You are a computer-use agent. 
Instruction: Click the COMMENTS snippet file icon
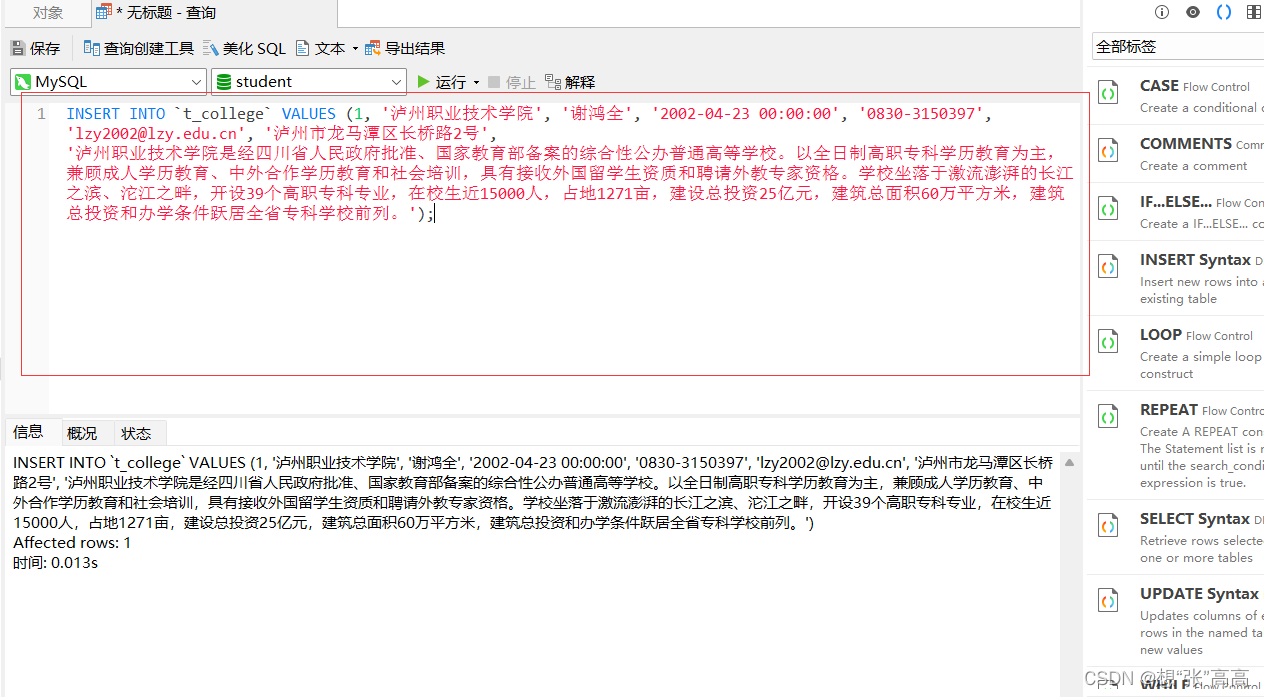[1108, 152]
